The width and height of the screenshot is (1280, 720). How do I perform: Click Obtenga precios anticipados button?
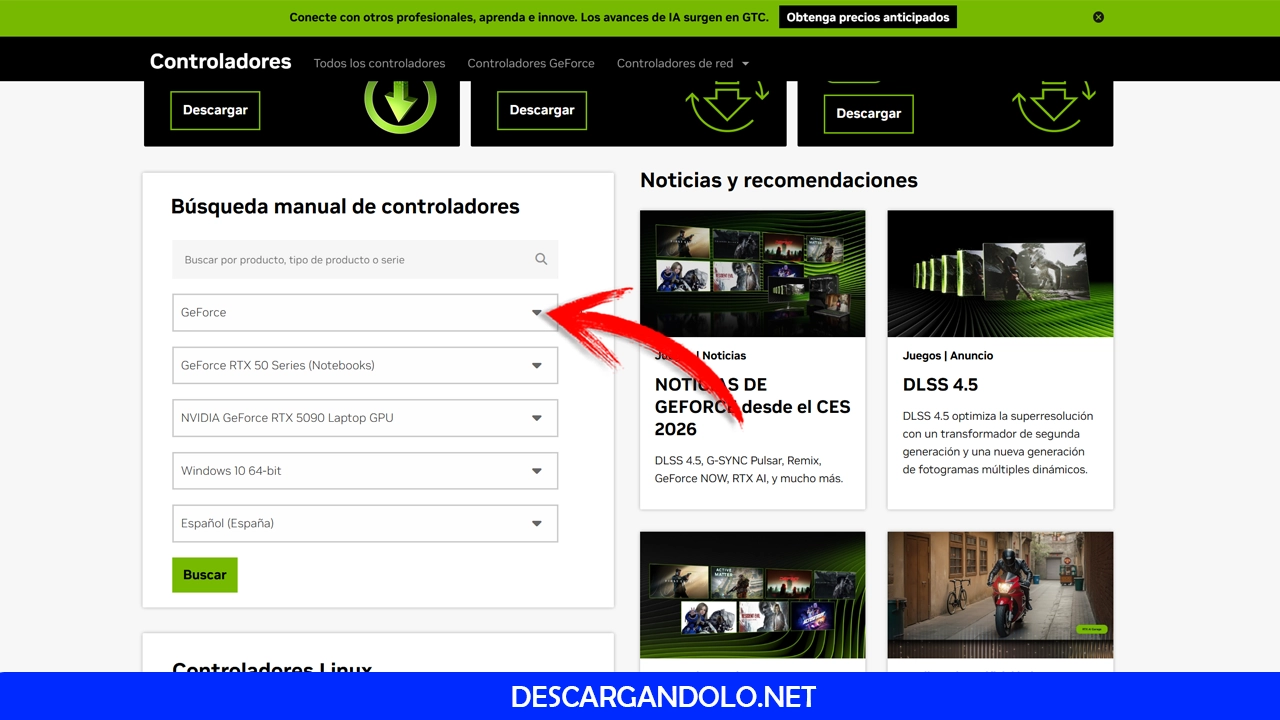867,17
